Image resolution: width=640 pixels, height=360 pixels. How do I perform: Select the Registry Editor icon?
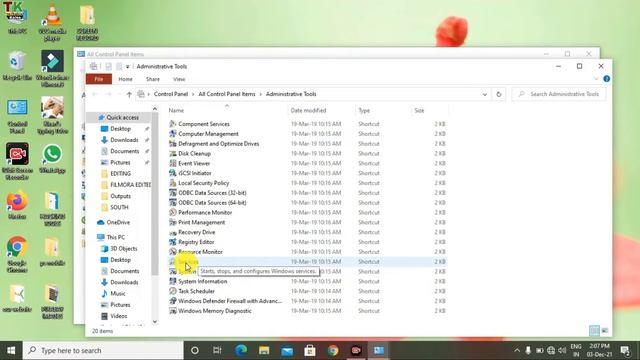coord(173,242)
